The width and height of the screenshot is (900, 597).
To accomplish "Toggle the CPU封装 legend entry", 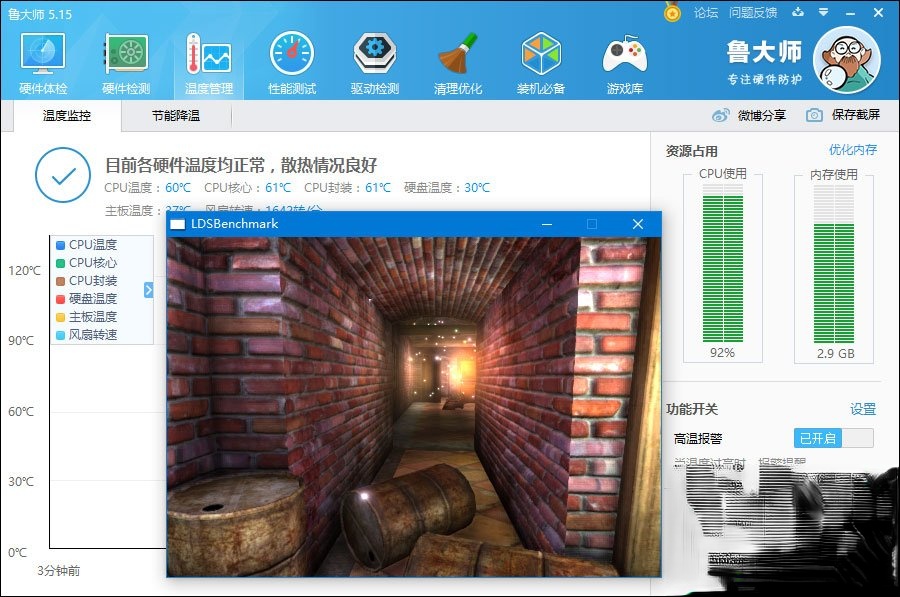I will pos(87,281).
